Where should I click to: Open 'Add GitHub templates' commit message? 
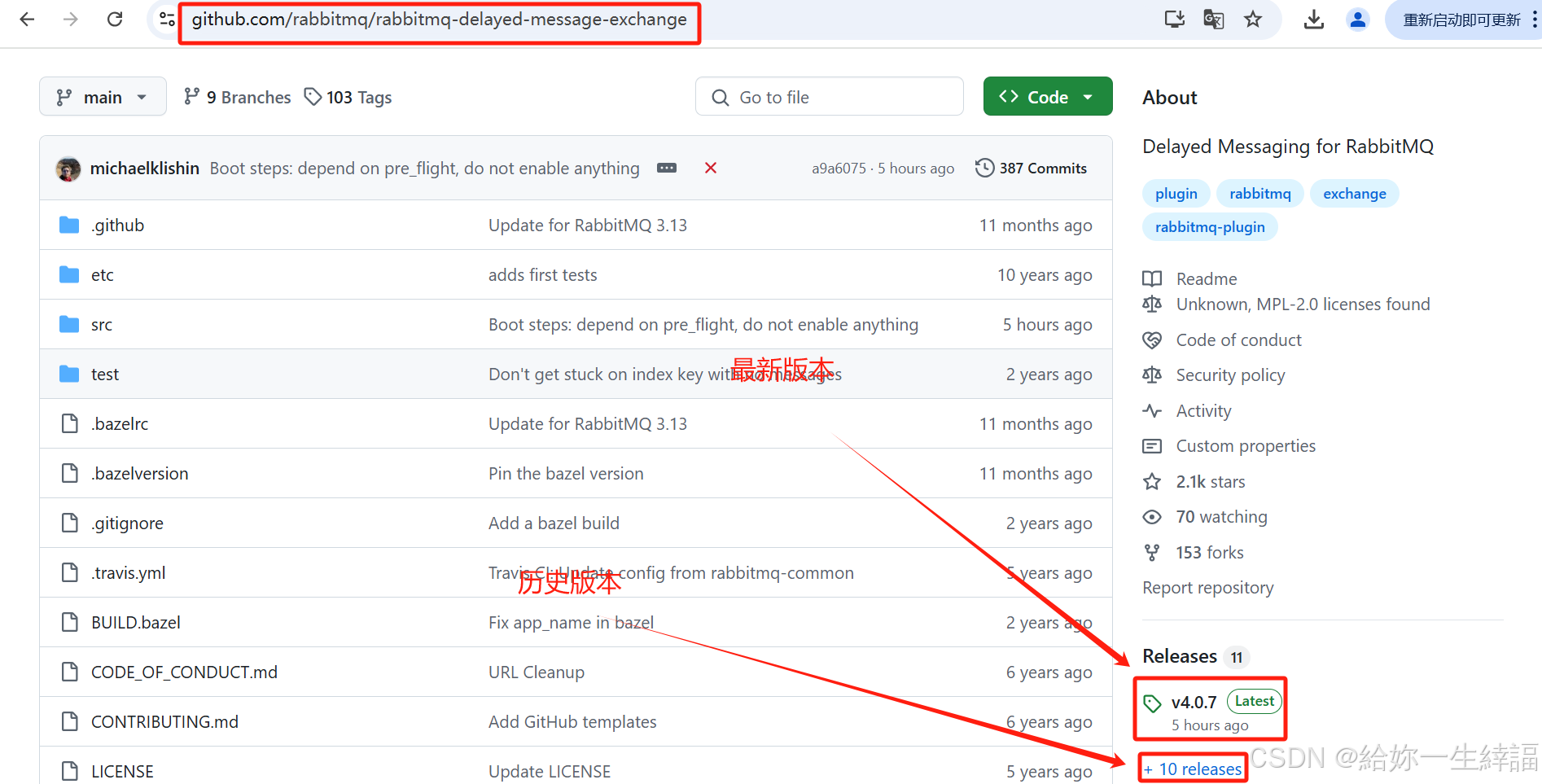coord(572,722)
